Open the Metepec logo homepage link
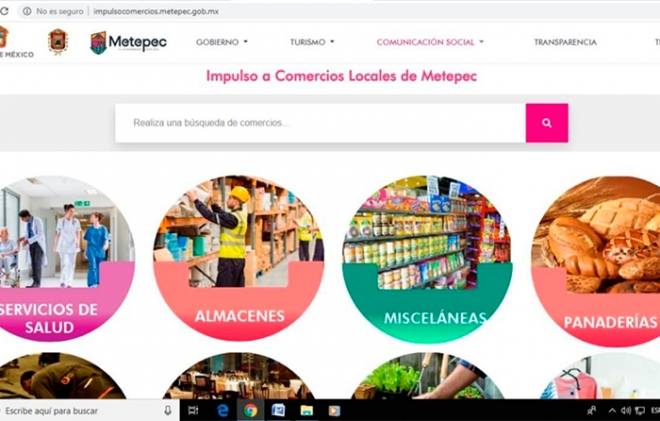This screenshot has width=660, height=421. point(128,42)
